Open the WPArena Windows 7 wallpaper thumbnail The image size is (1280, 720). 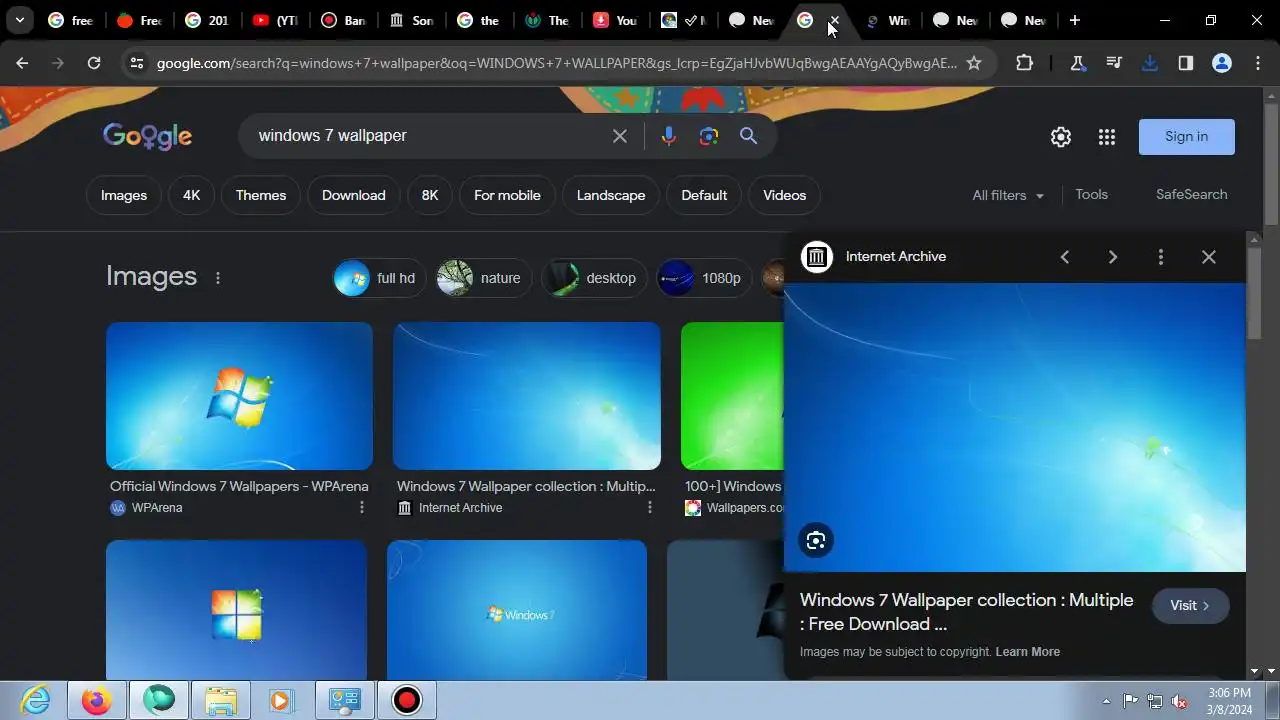(x=239, y=396)
